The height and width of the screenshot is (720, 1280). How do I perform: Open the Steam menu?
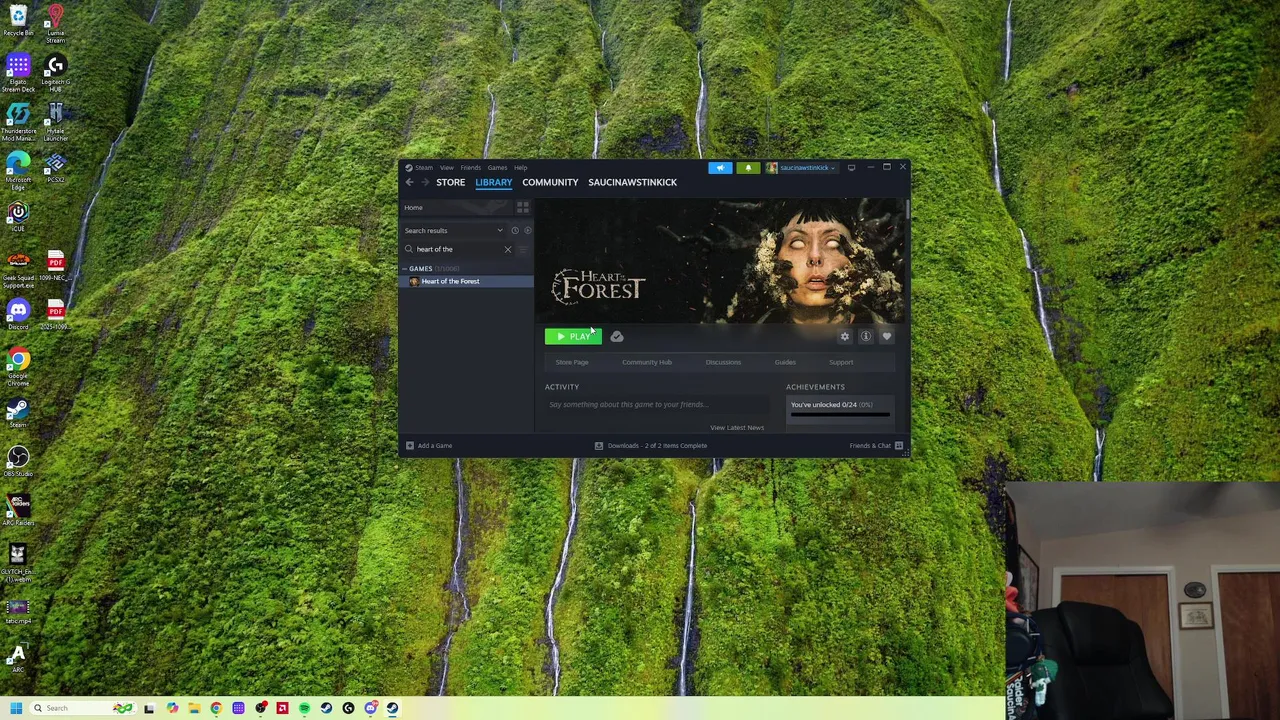[424, 168]
